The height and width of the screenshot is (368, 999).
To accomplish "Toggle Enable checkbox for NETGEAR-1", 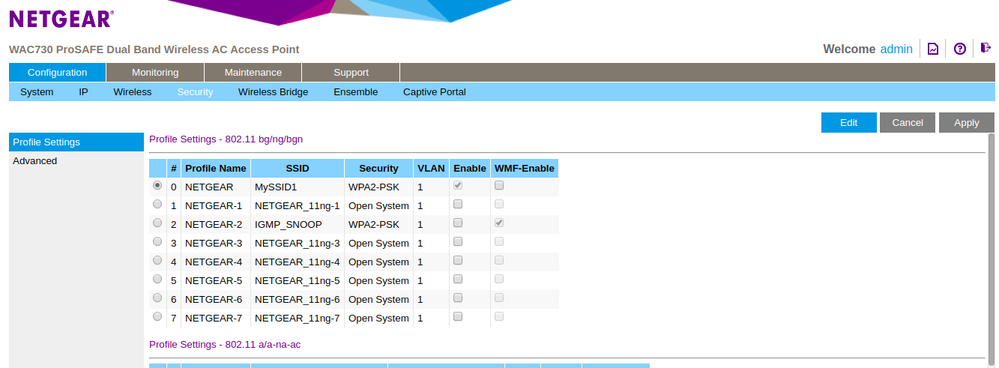I will tap(457, 204).
